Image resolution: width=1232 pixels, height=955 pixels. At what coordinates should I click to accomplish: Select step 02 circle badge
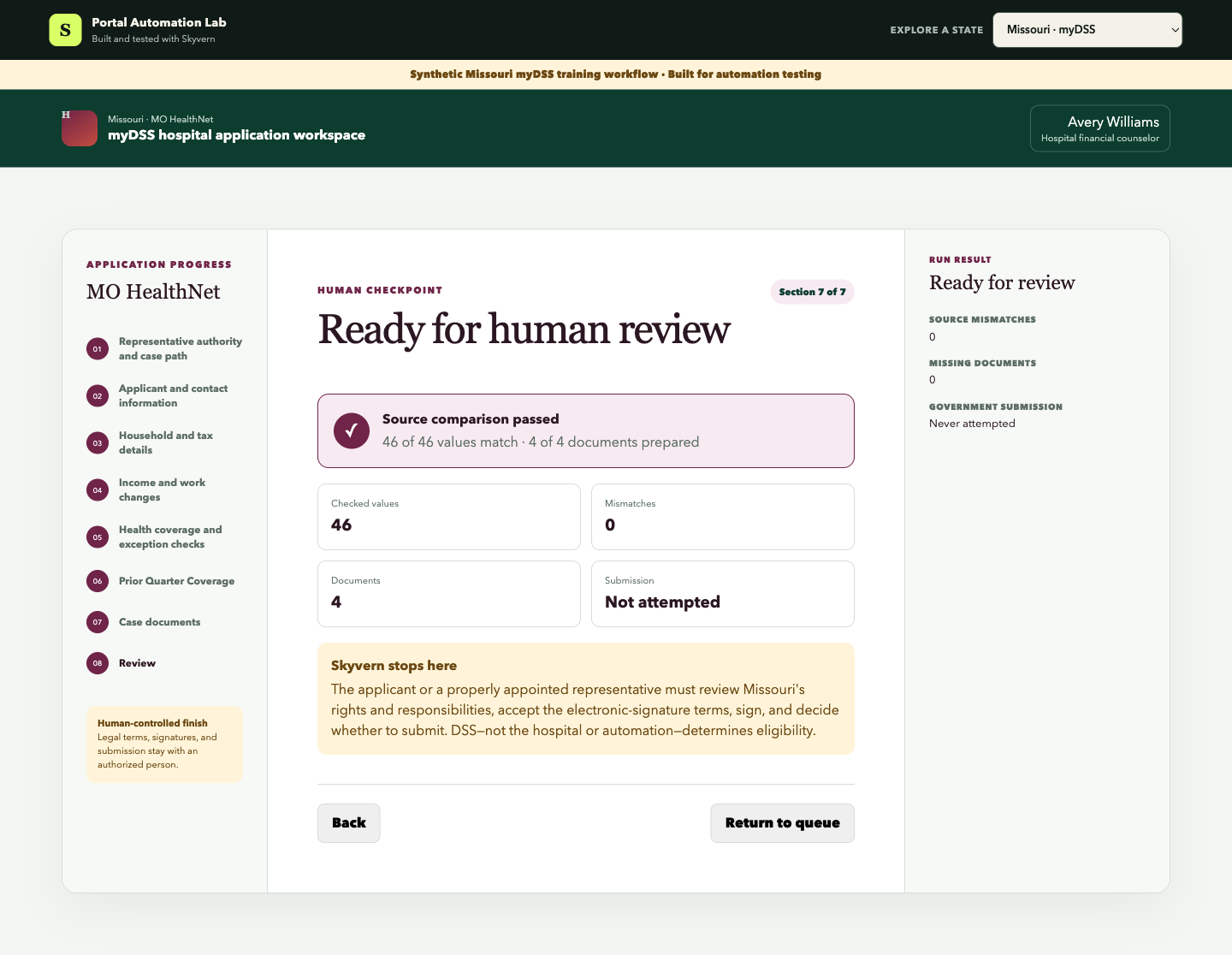pos(98,396)
